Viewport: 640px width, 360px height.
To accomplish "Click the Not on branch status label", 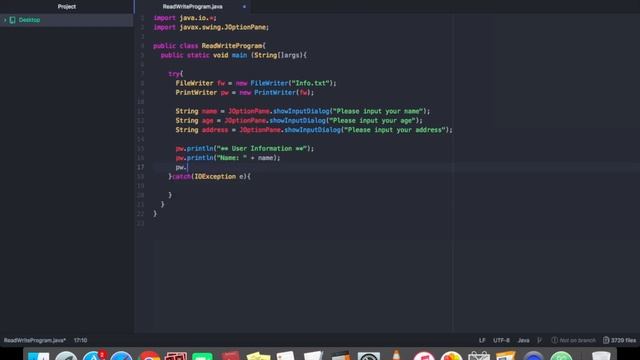I will 573,340.
